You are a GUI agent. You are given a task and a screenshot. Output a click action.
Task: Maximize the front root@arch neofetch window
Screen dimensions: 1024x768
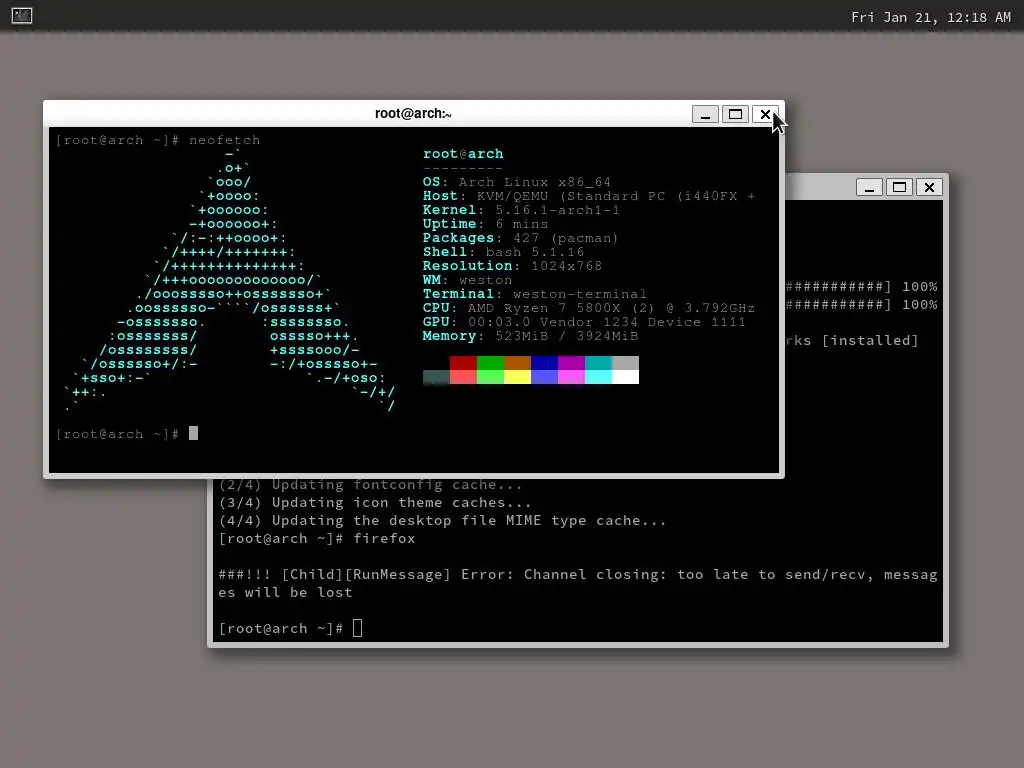pos(735,114)
